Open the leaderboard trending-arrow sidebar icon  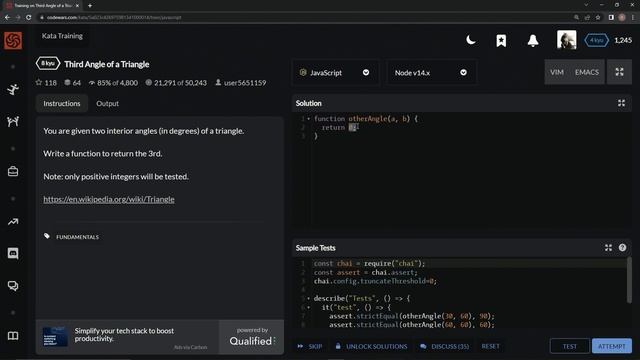13,222
